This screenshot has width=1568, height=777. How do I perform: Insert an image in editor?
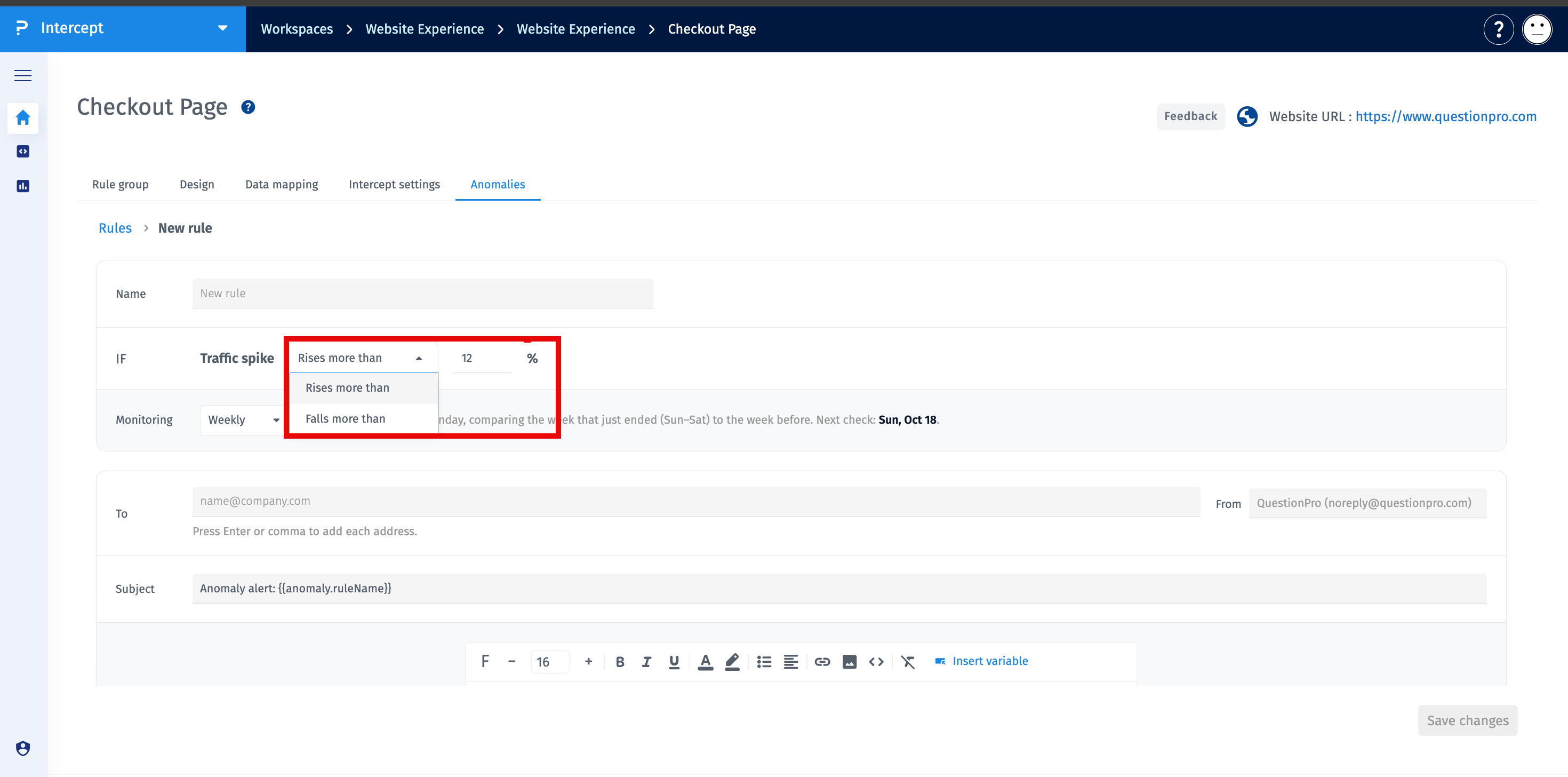pyautogui.click(x=849, y=661)
